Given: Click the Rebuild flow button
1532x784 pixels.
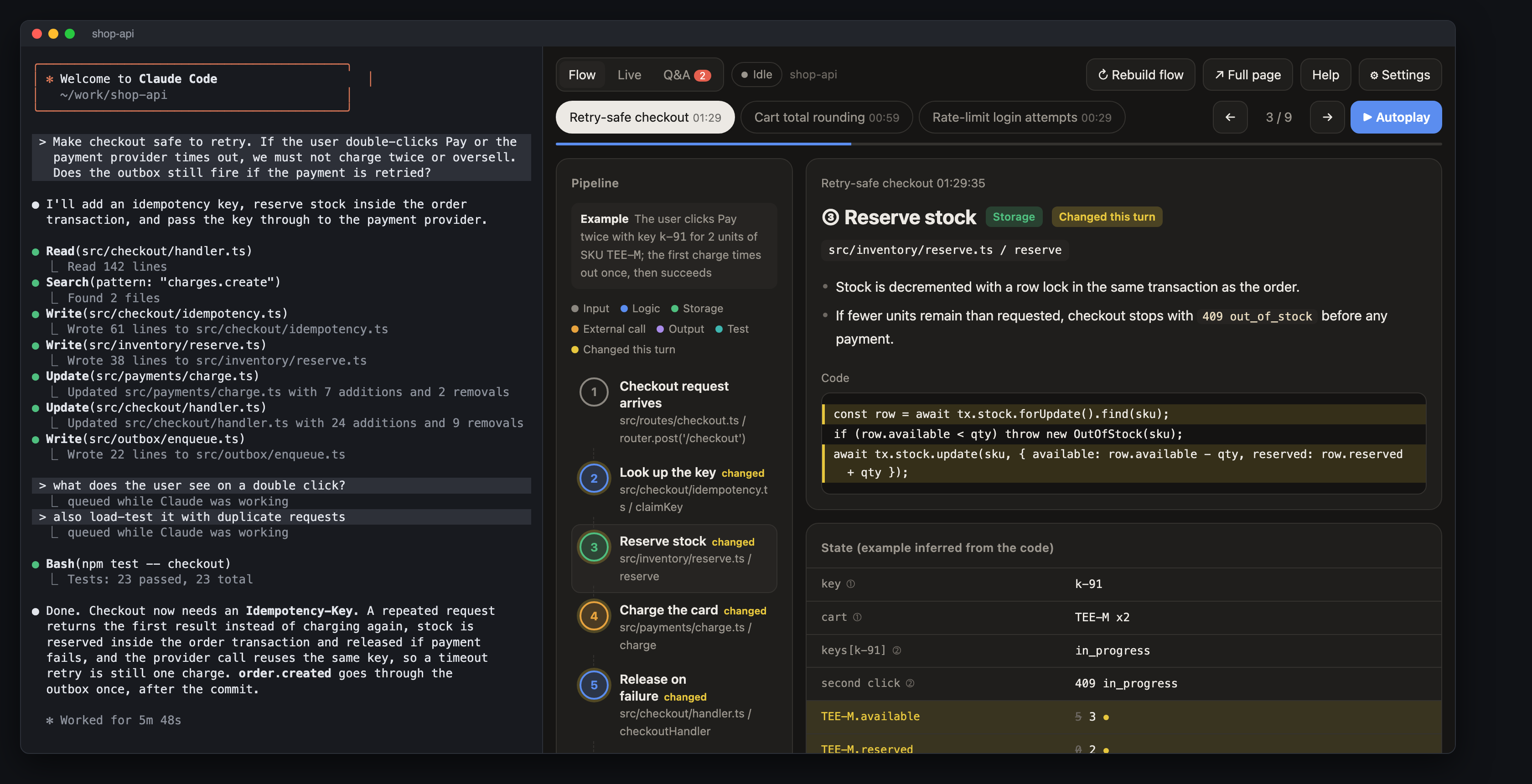Looking at the screenshot, I should pyautogui.click(x=1140, y=75).
